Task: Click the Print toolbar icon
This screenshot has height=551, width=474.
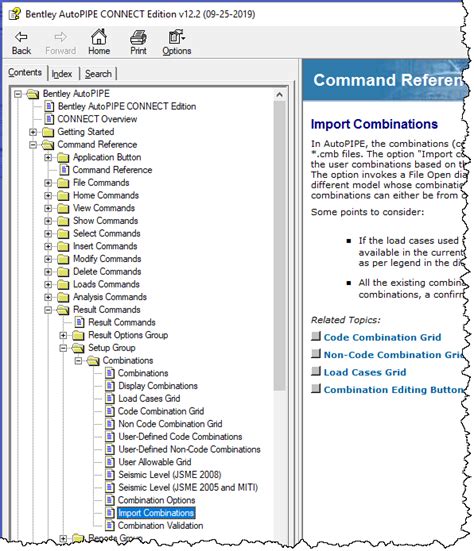Action: pyautogui.click(x=138, y=37)
